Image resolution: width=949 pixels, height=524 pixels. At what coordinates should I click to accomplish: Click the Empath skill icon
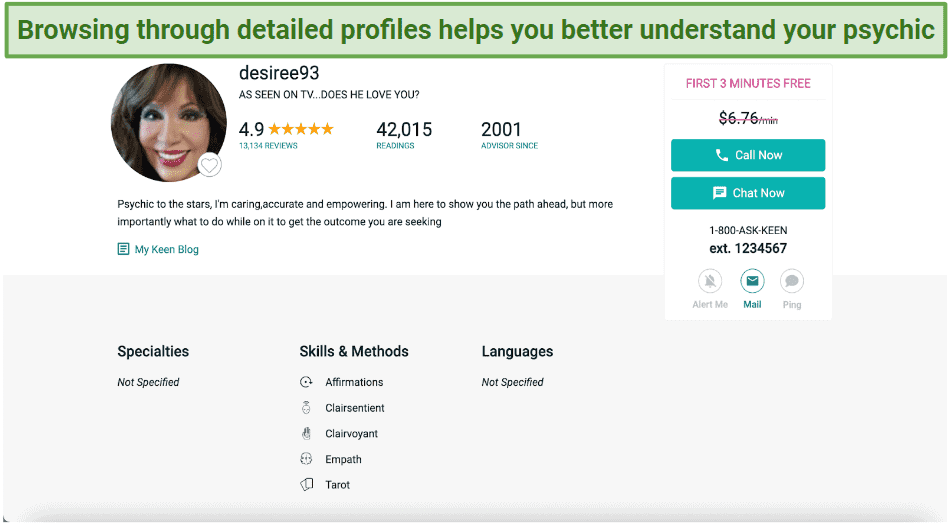coord(306,459)
